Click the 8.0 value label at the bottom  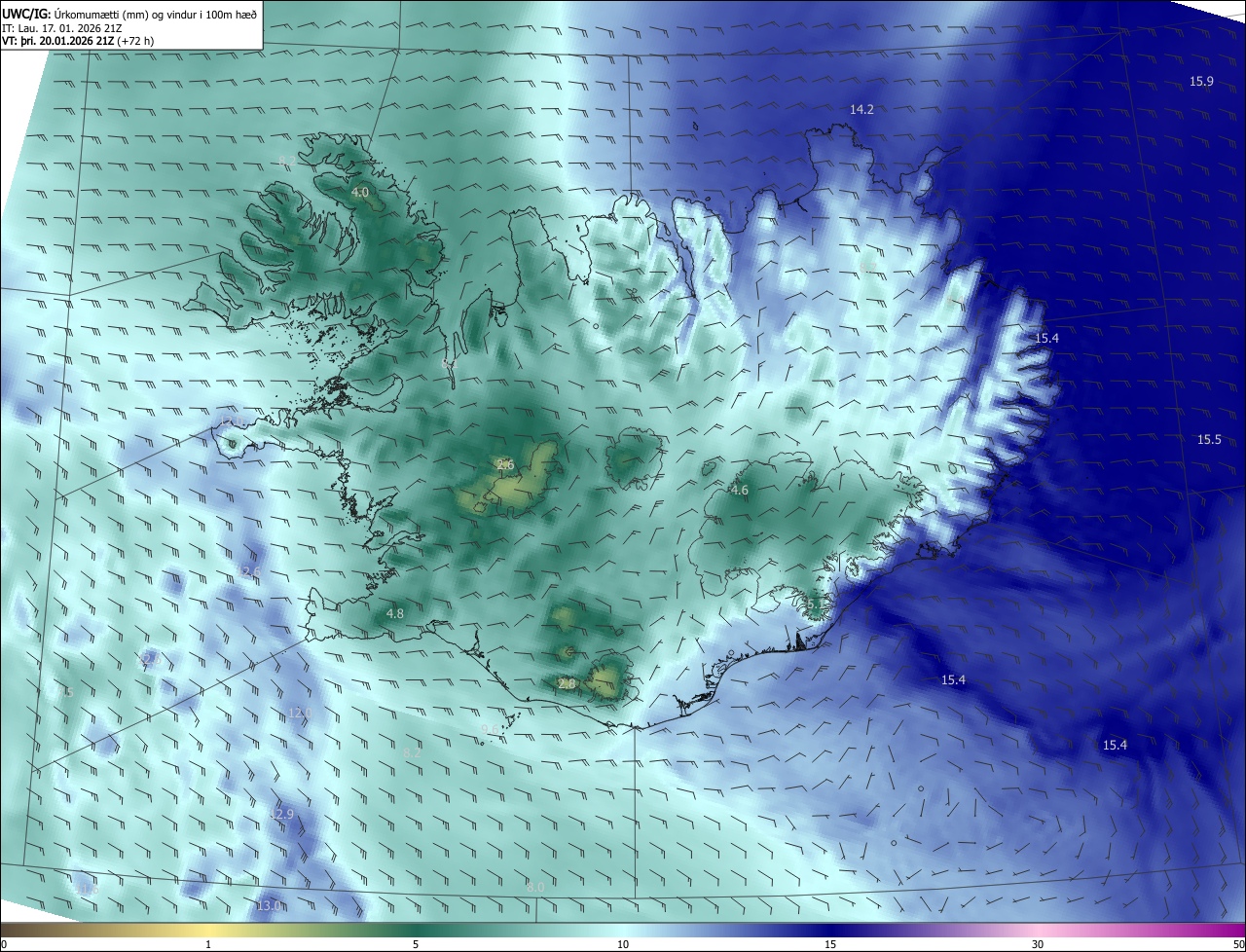coord(535,888)
